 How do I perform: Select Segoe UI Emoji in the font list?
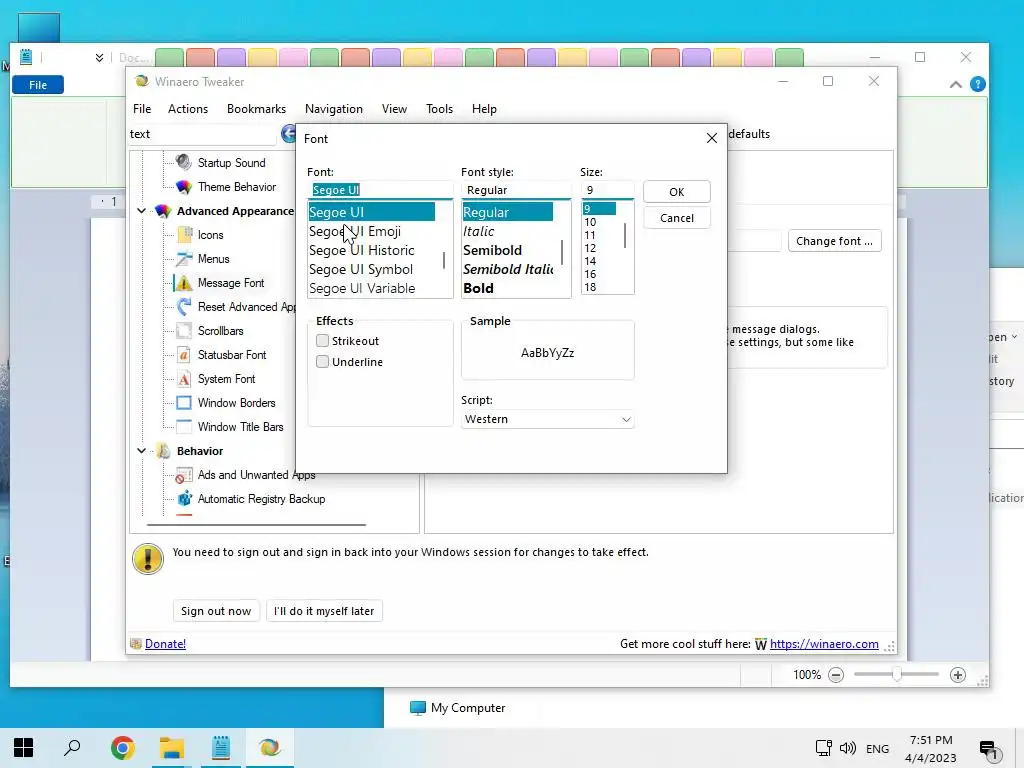[372, 231]
